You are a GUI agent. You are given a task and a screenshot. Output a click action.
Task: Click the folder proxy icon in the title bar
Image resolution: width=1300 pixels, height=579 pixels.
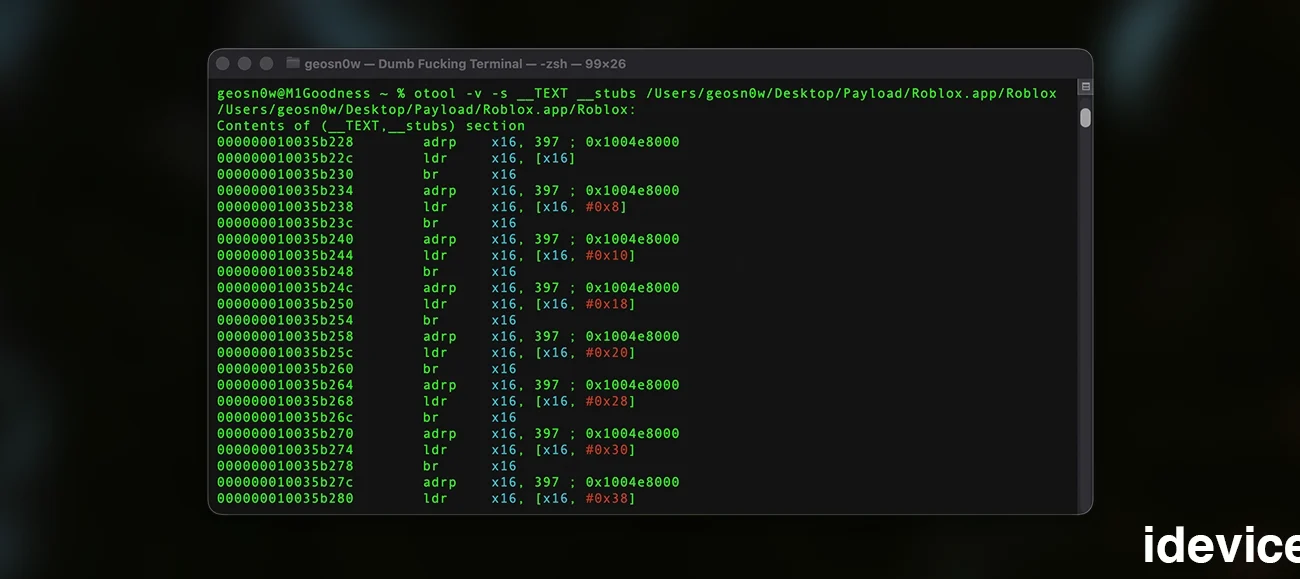tap(293, 63)
